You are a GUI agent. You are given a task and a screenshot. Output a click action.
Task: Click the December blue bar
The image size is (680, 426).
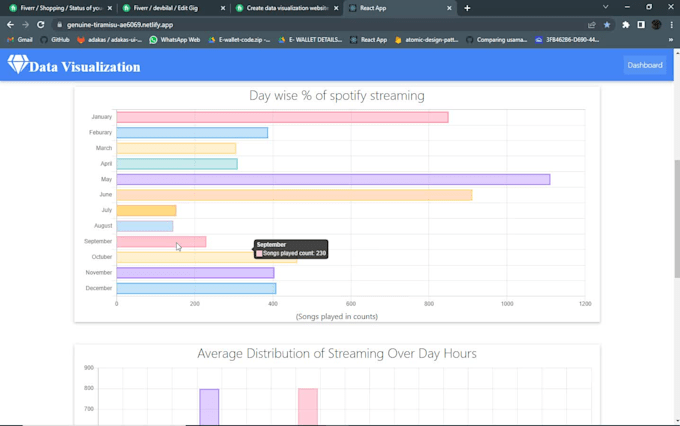(x=196, y=288)
